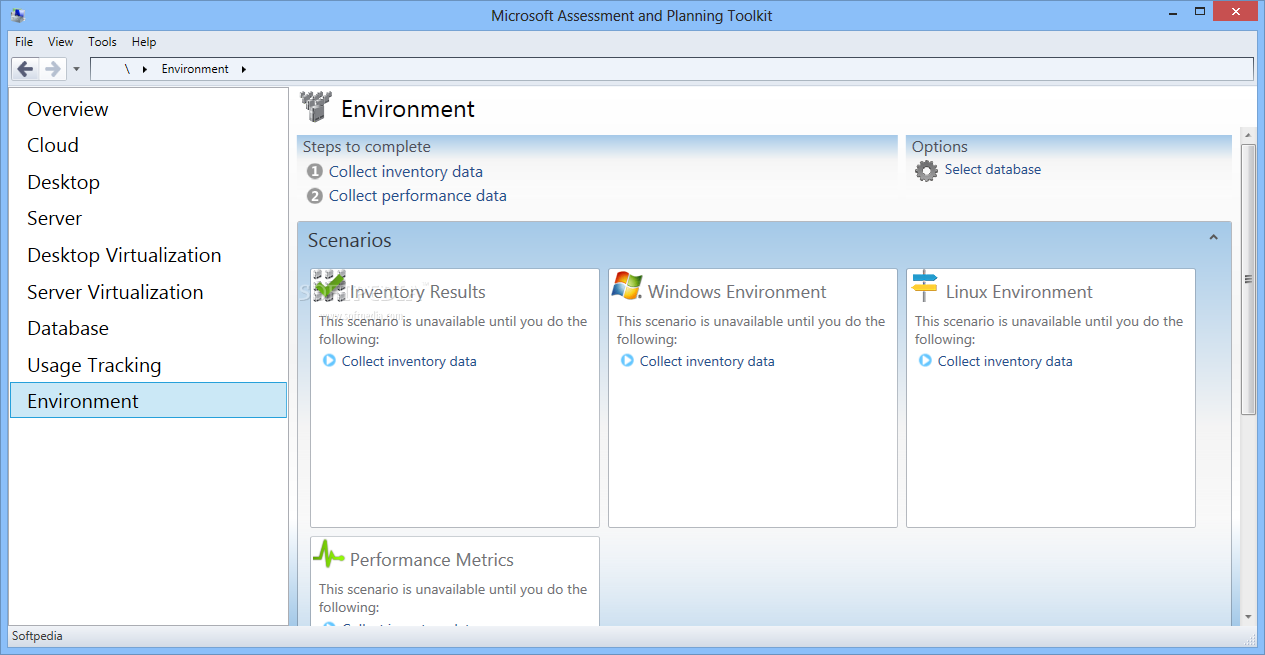Click the app icon in title bar
The width and height of the screenshot is (1265, 655).
click(x=18, y=15)
